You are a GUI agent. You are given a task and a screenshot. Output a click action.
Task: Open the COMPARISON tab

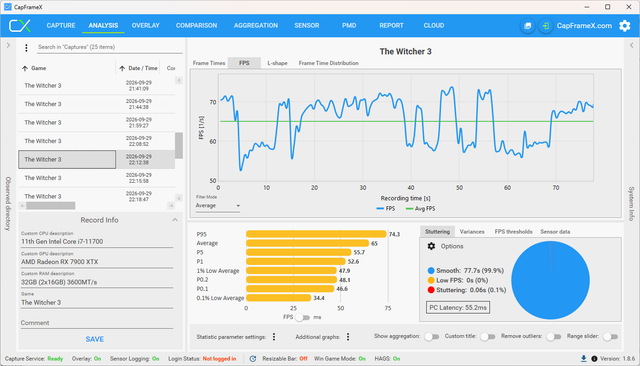pos(196,26)
